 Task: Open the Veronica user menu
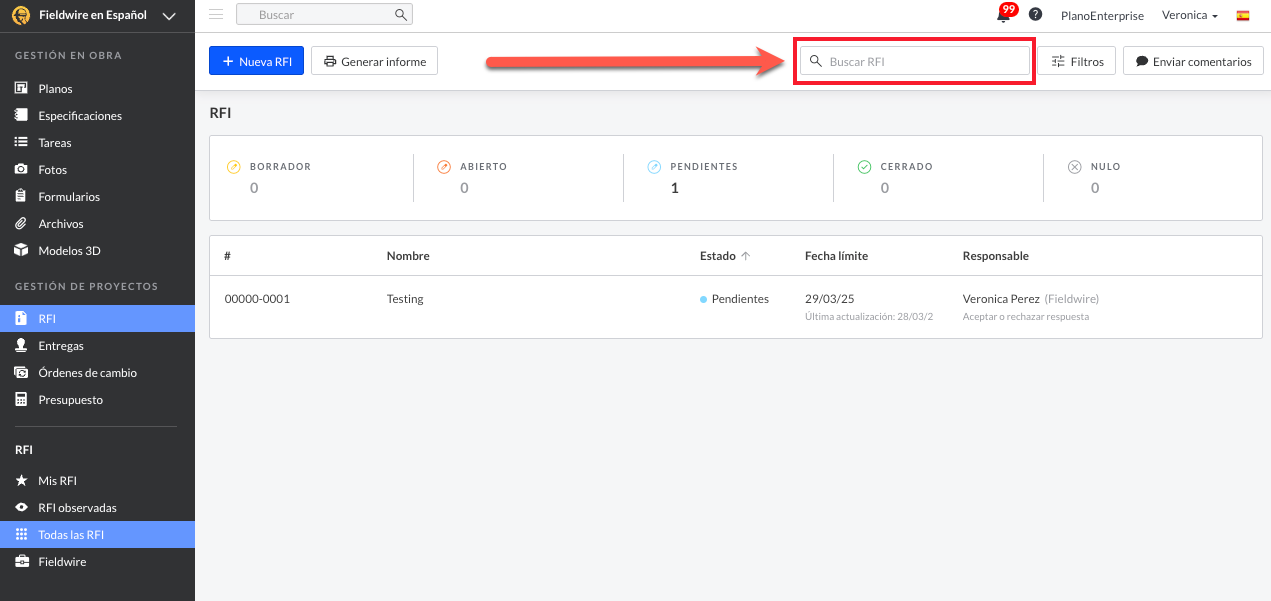click(1189, 16)
